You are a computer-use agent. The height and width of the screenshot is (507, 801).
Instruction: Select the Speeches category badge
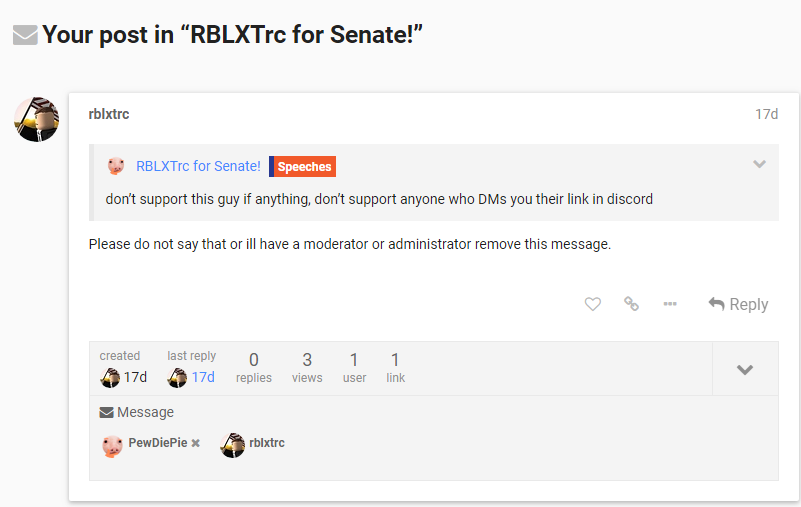click(x=302, y=167)
